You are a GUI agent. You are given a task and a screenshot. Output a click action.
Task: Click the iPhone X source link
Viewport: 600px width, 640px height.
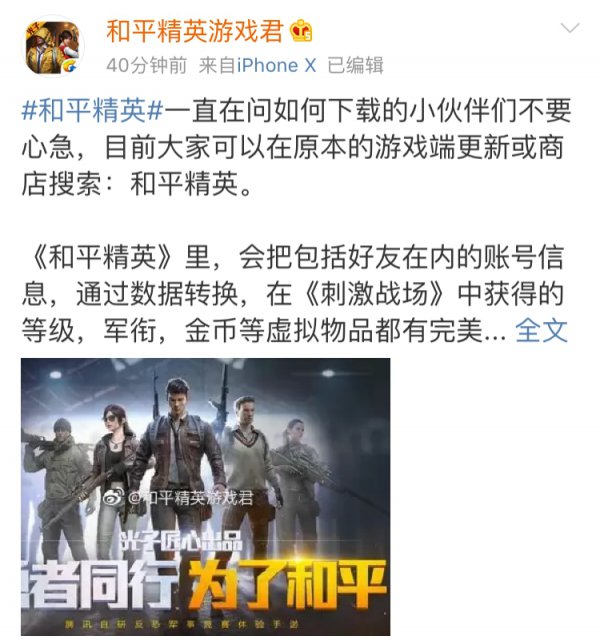coord(277,65)
